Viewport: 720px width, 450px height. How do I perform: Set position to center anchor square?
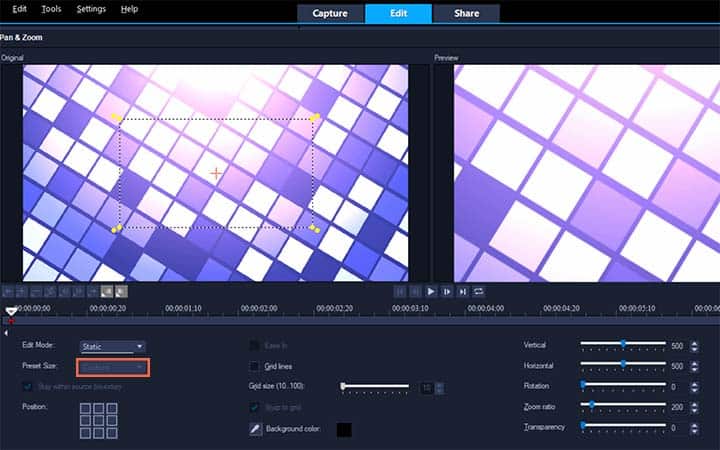(99, 421)
